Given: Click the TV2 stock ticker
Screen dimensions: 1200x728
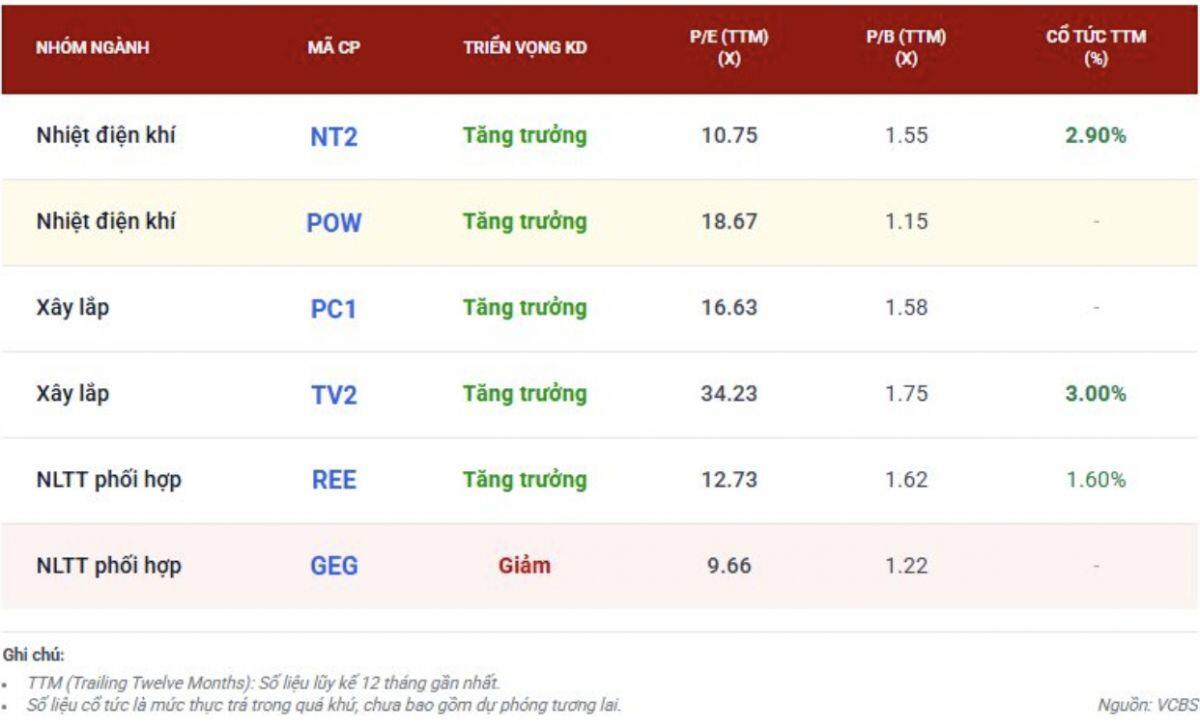Looking at the screenshot, I should pyautogui.click(x=333, y=394).
